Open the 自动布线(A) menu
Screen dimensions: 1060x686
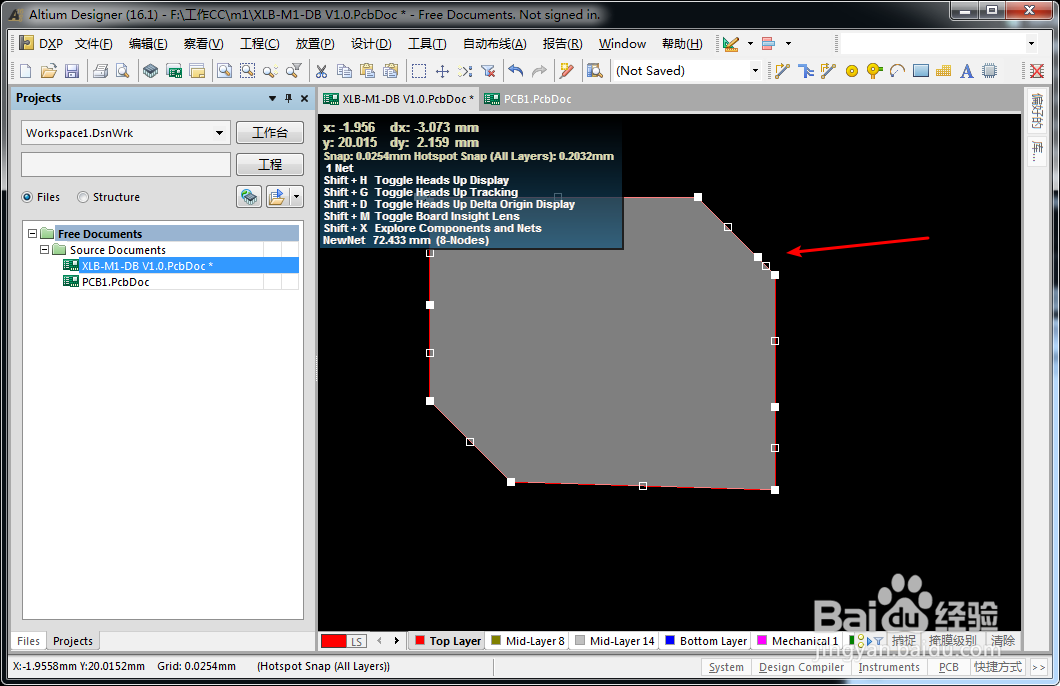click(x=494, y=43)
